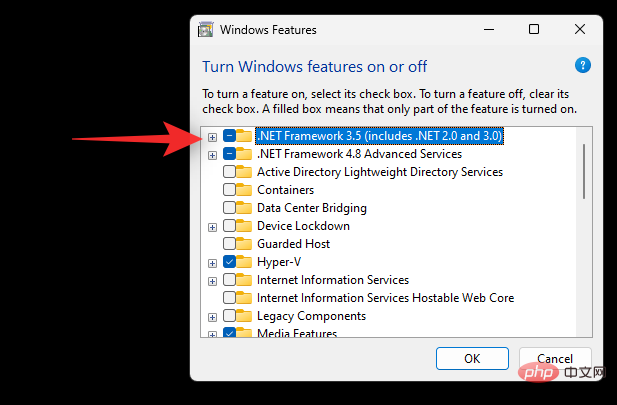This screenshot has height=405, width=617.
Task: Check the Guarded Host checkbox
Action: tap(230, 244)
